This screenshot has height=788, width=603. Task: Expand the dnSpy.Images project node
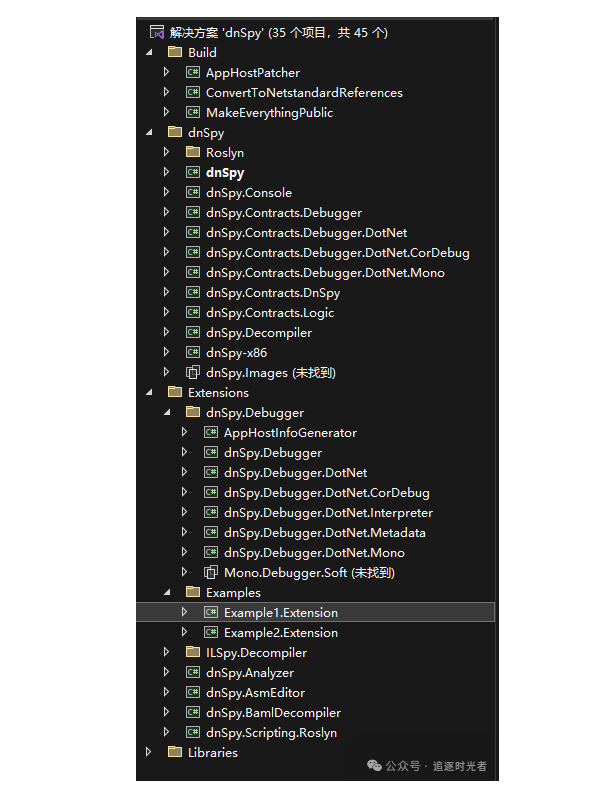pos(166,372)
